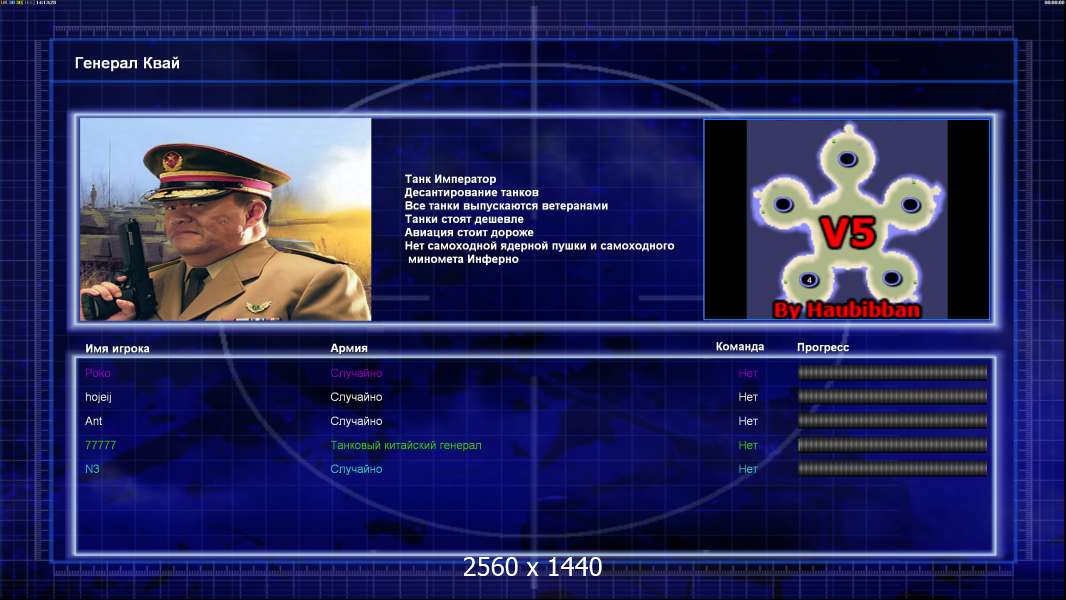Select the upper-right start position marker
This screenshot has width=1066, height=600.
coord(910,204)
